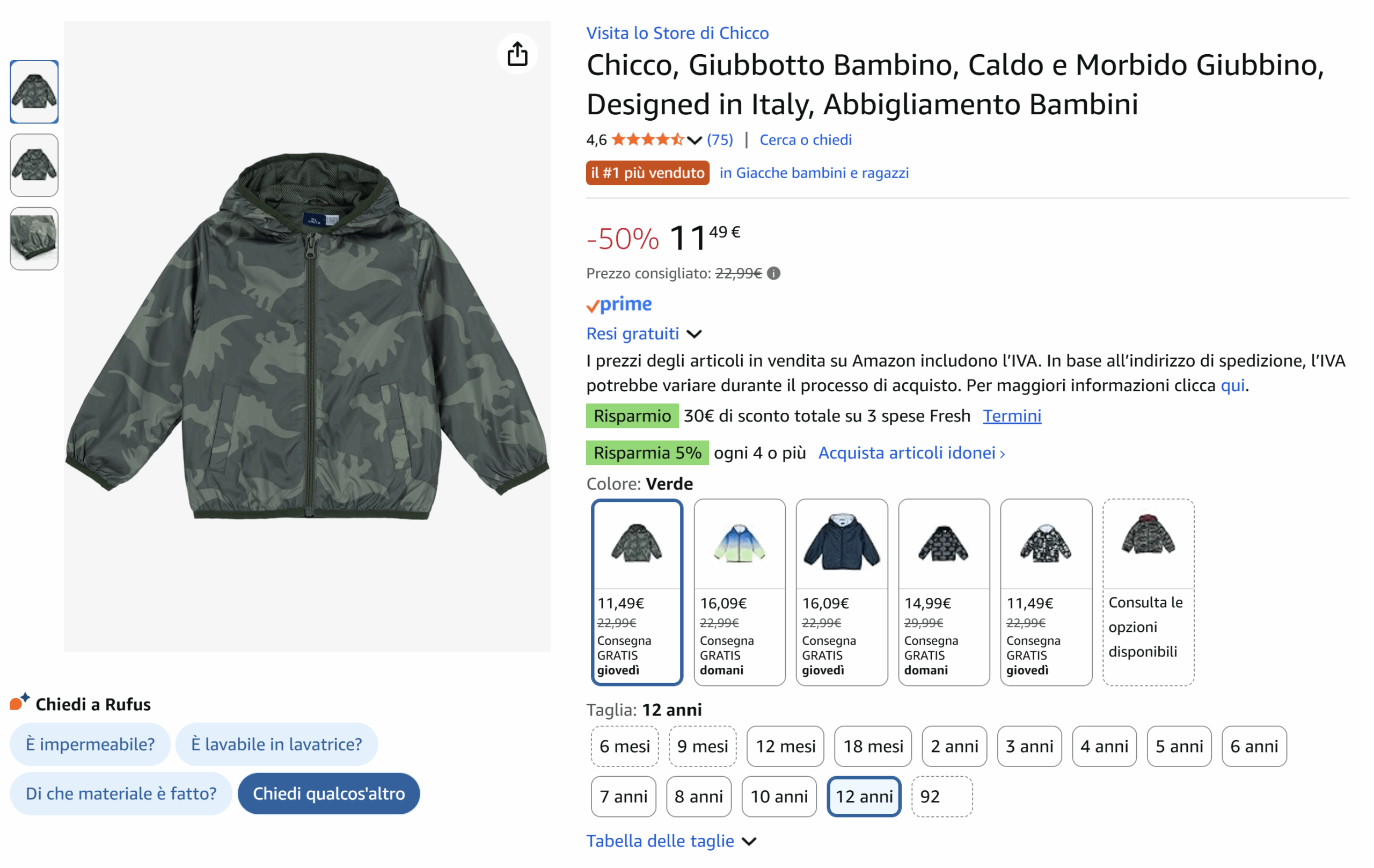Image resolution: width=1374 pixels, height=868 pixels.
Task: Click the Prime logo badge
Action: coord(619,304)
